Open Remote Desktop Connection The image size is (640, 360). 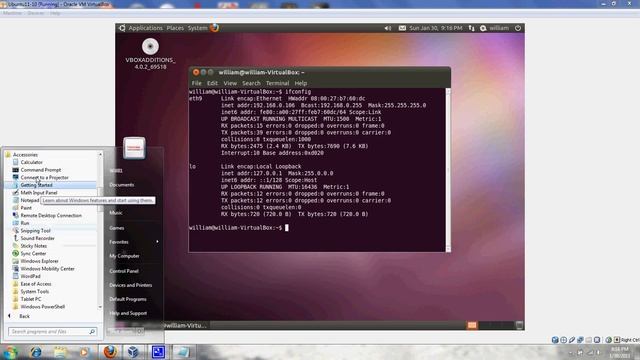[51, 216]
